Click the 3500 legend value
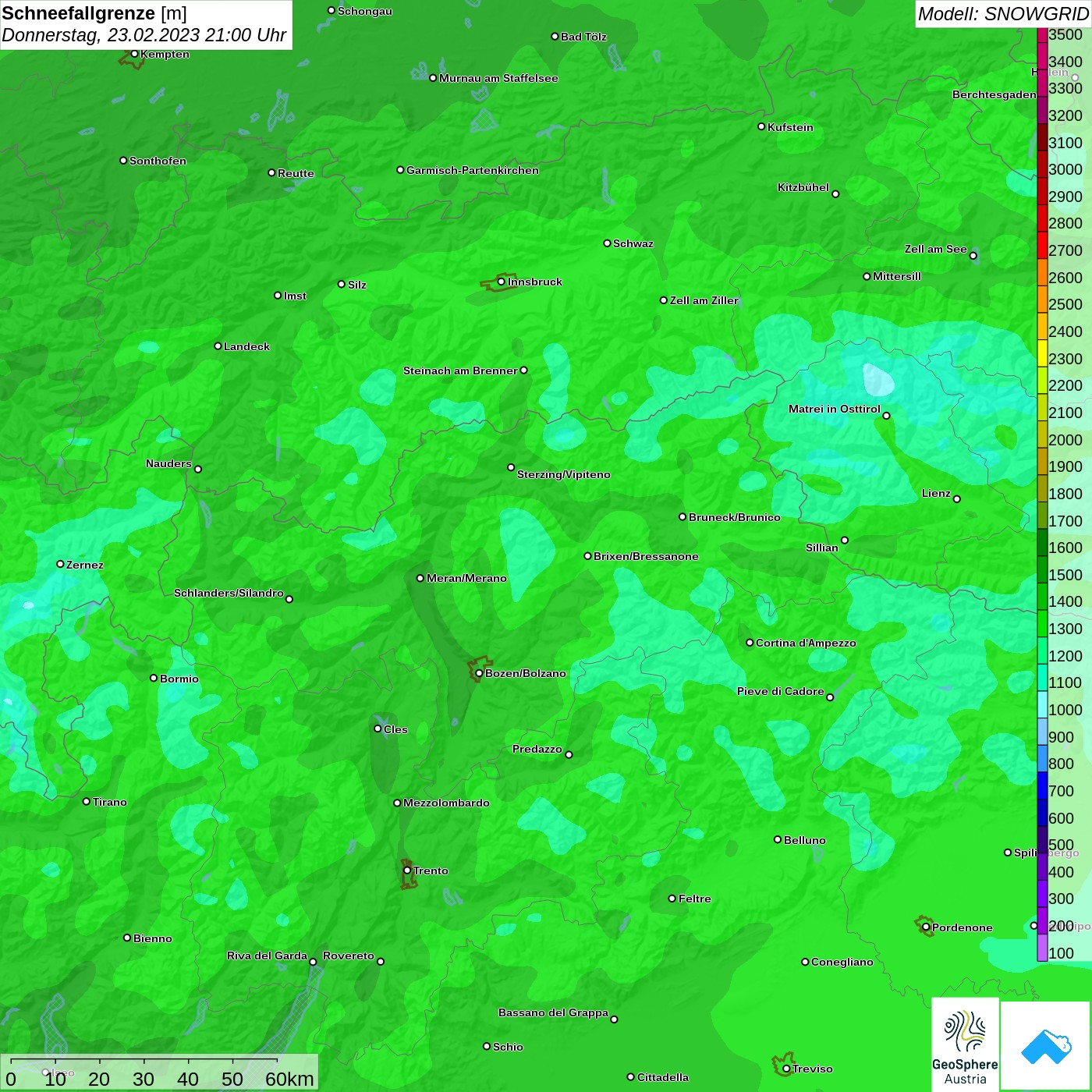This screenshot has height=1092, width=1092. click(1065, 34)
